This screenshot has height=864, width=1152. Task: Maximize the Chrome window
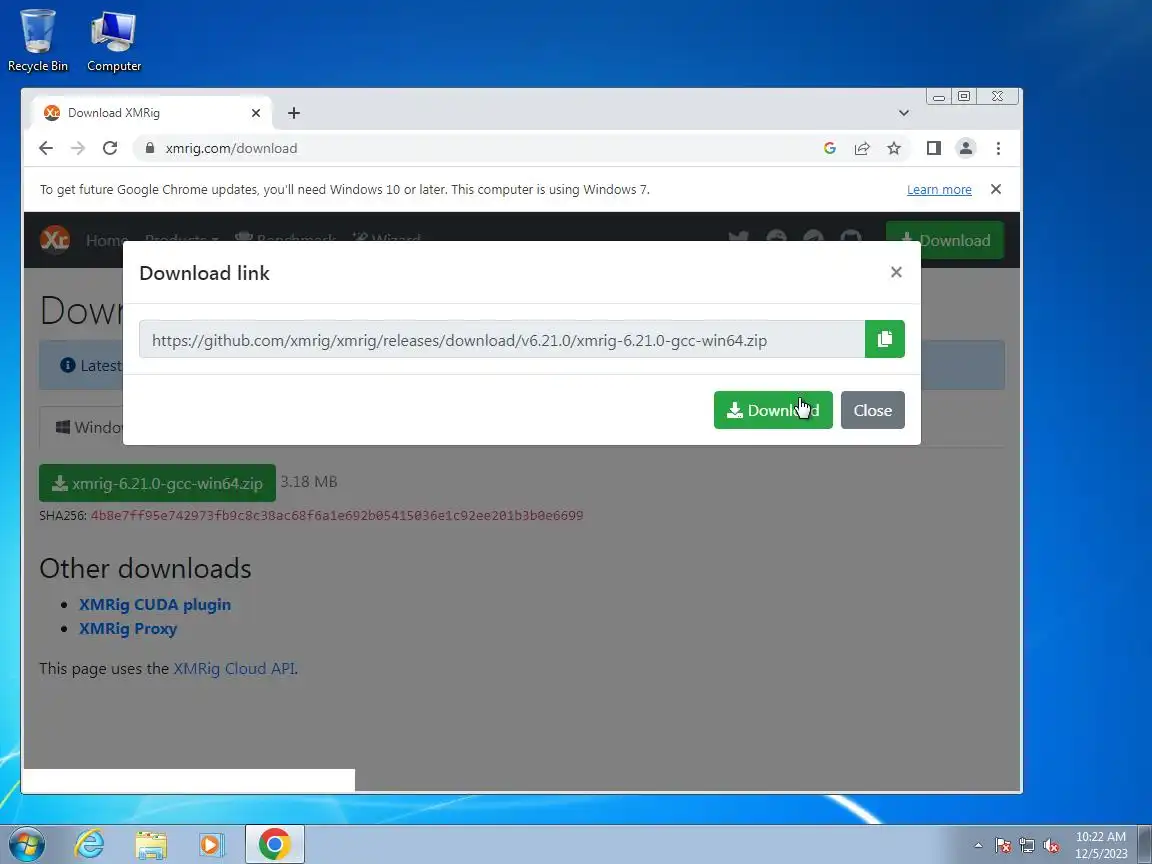964,96
